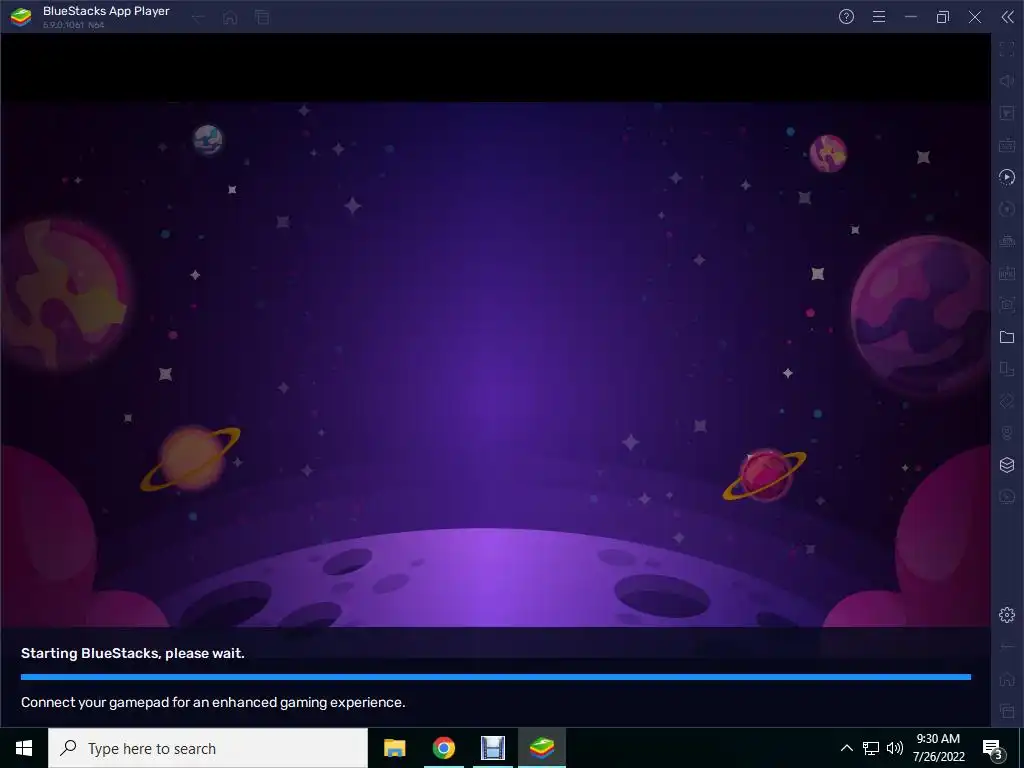Screen dimensions: 1024x768
Task: Open Google Chrome from the taskbar
Action: click(443, 748)
